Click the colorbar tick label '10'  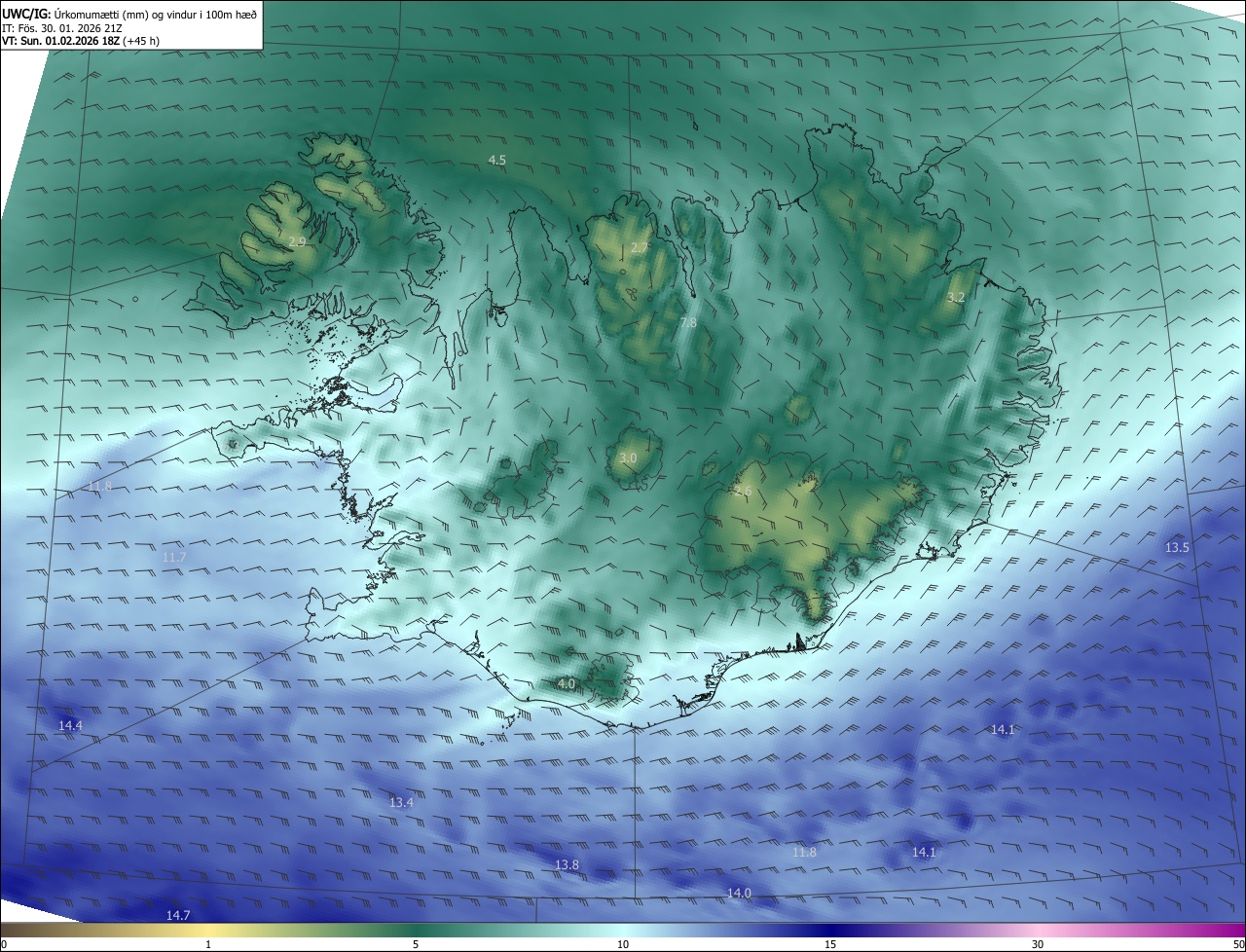coord(623,944)
